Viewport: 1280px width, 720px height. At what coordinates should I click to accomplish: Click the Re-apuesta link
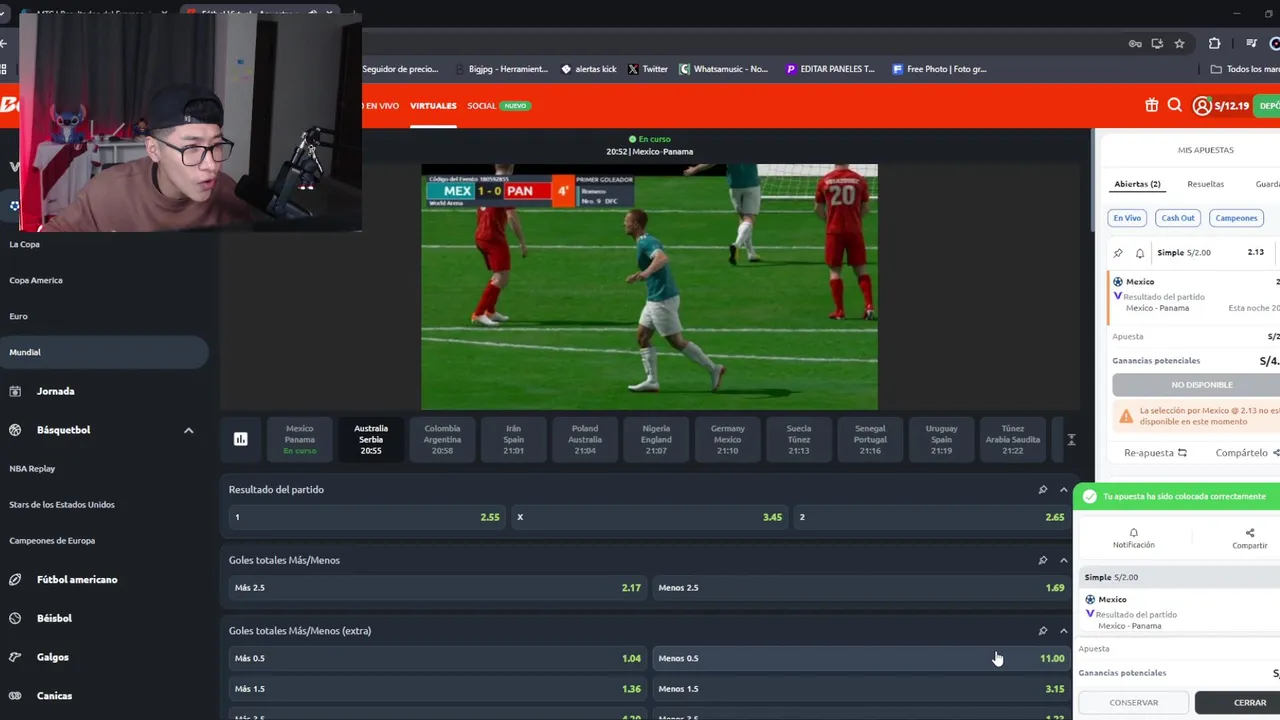pyautogui.click(x=1155, y=453)
